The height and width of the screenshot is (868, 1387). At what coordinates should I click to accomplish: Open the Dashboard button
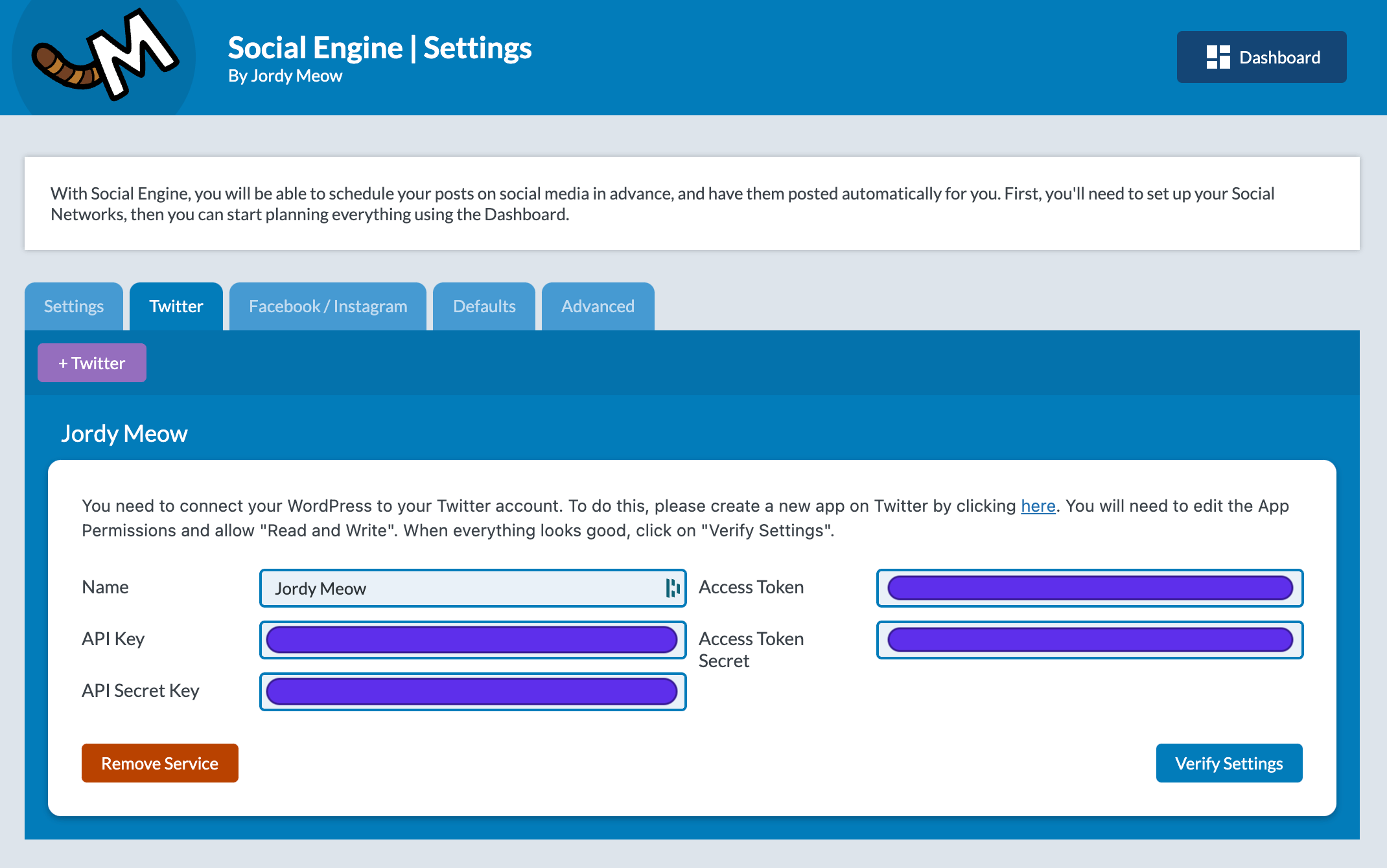(x=1261, y=57)
